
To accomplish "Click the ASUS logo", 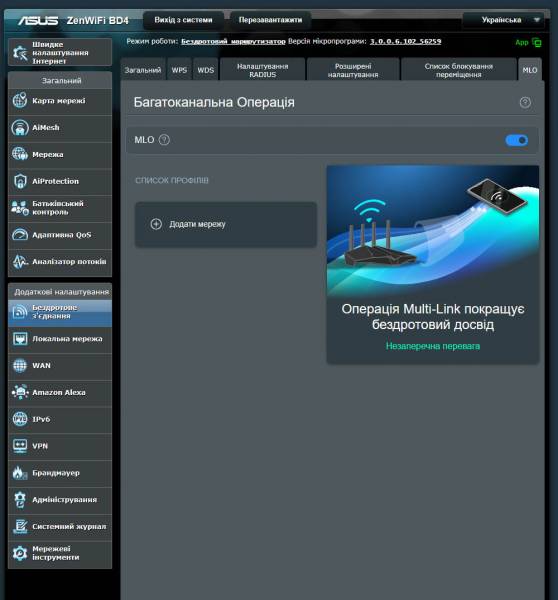I will pos(38,20).
